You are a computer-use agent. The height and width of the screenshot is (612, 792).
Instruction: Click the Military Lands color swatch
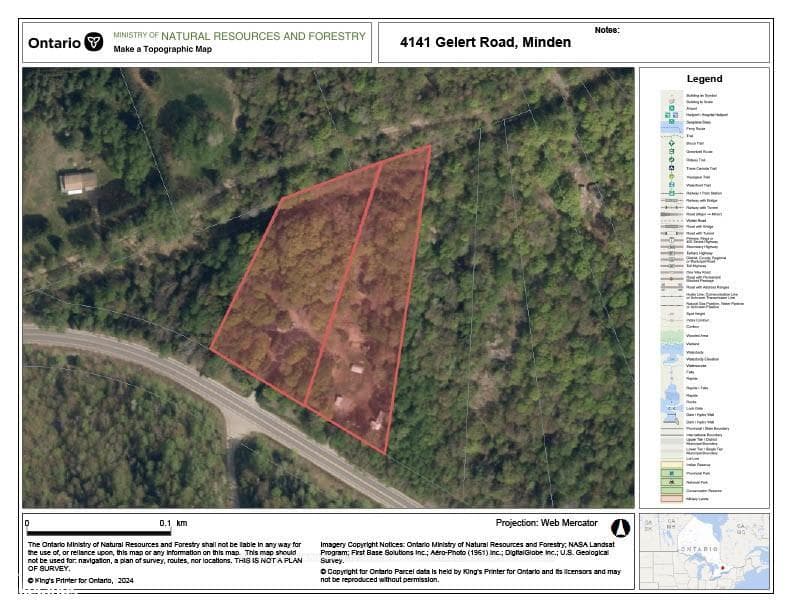672,499
